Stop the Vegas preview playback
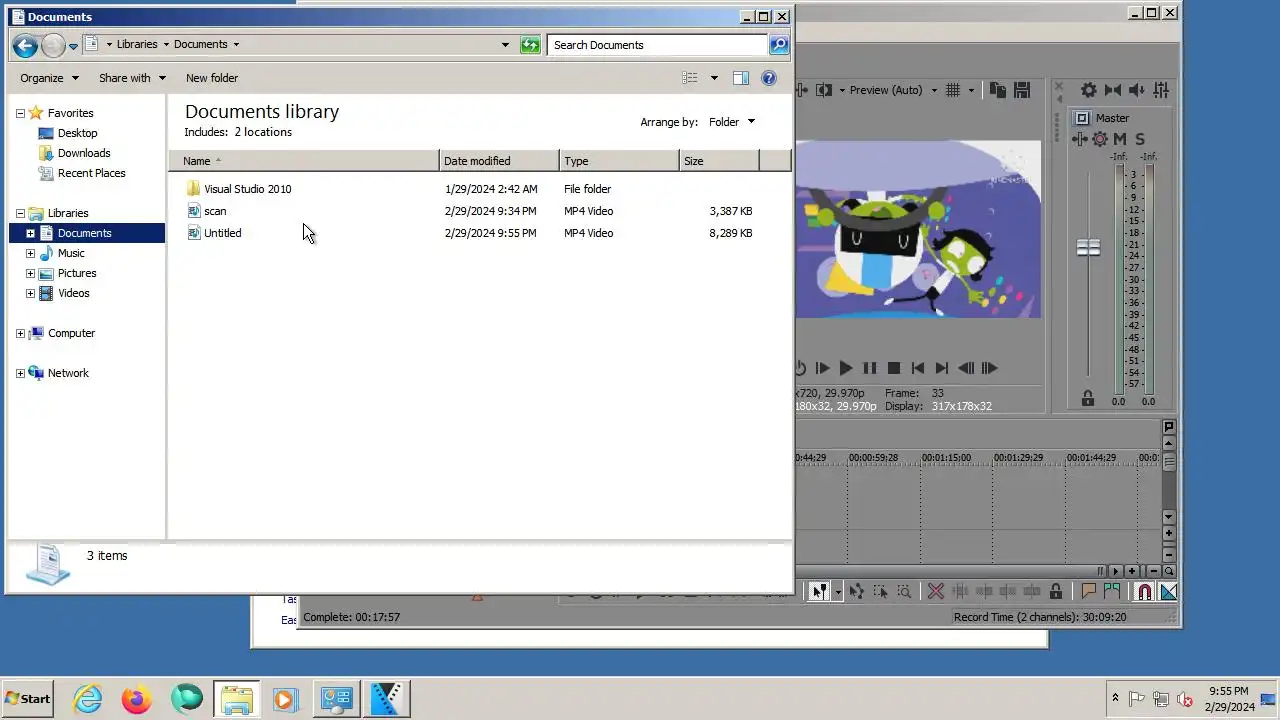This screenshot has width=1280, height=720. pyautogui.click(x=894, y=368)
